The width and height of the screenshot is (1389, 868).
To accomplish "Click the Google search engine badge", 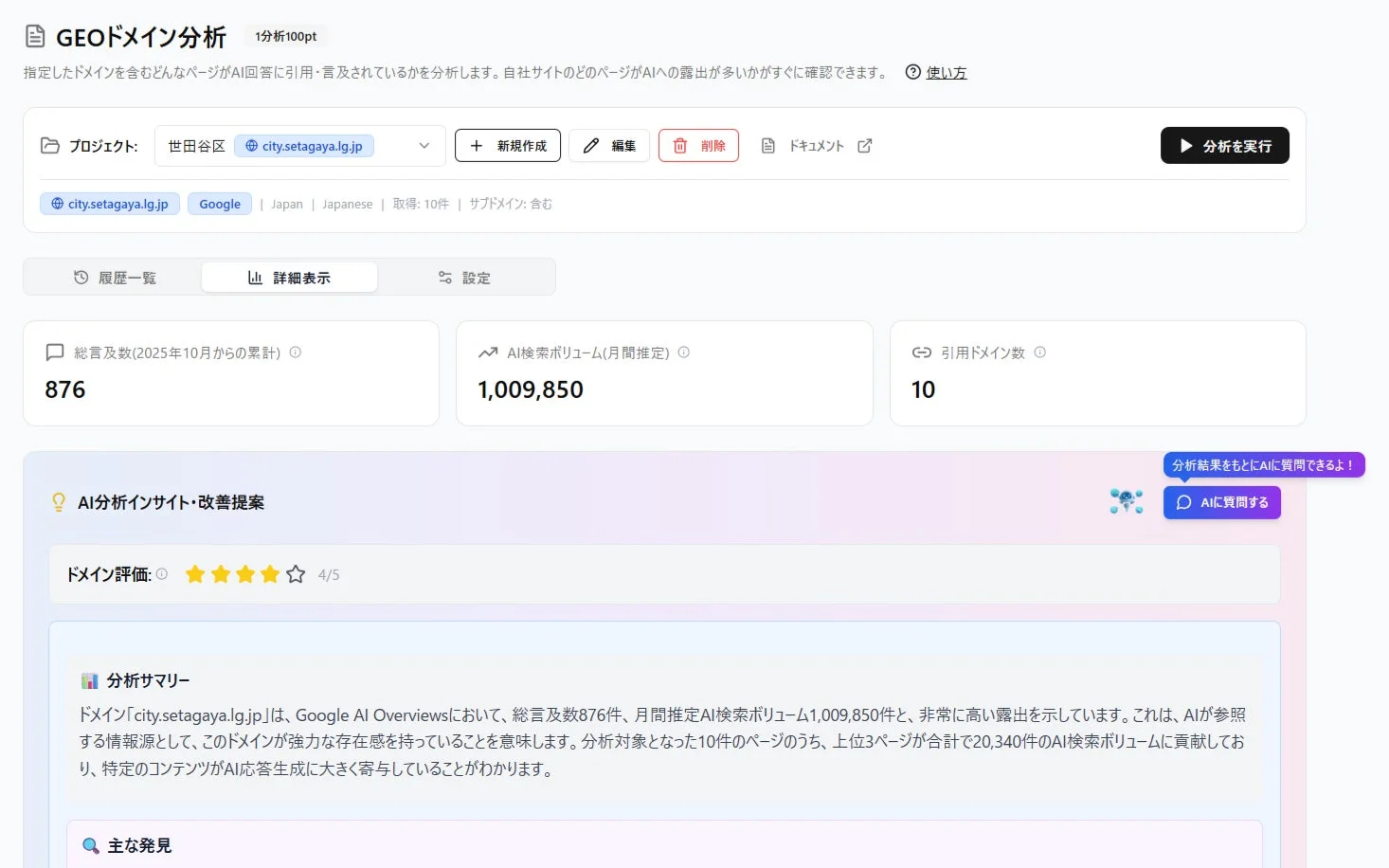I will click(219, 203).
